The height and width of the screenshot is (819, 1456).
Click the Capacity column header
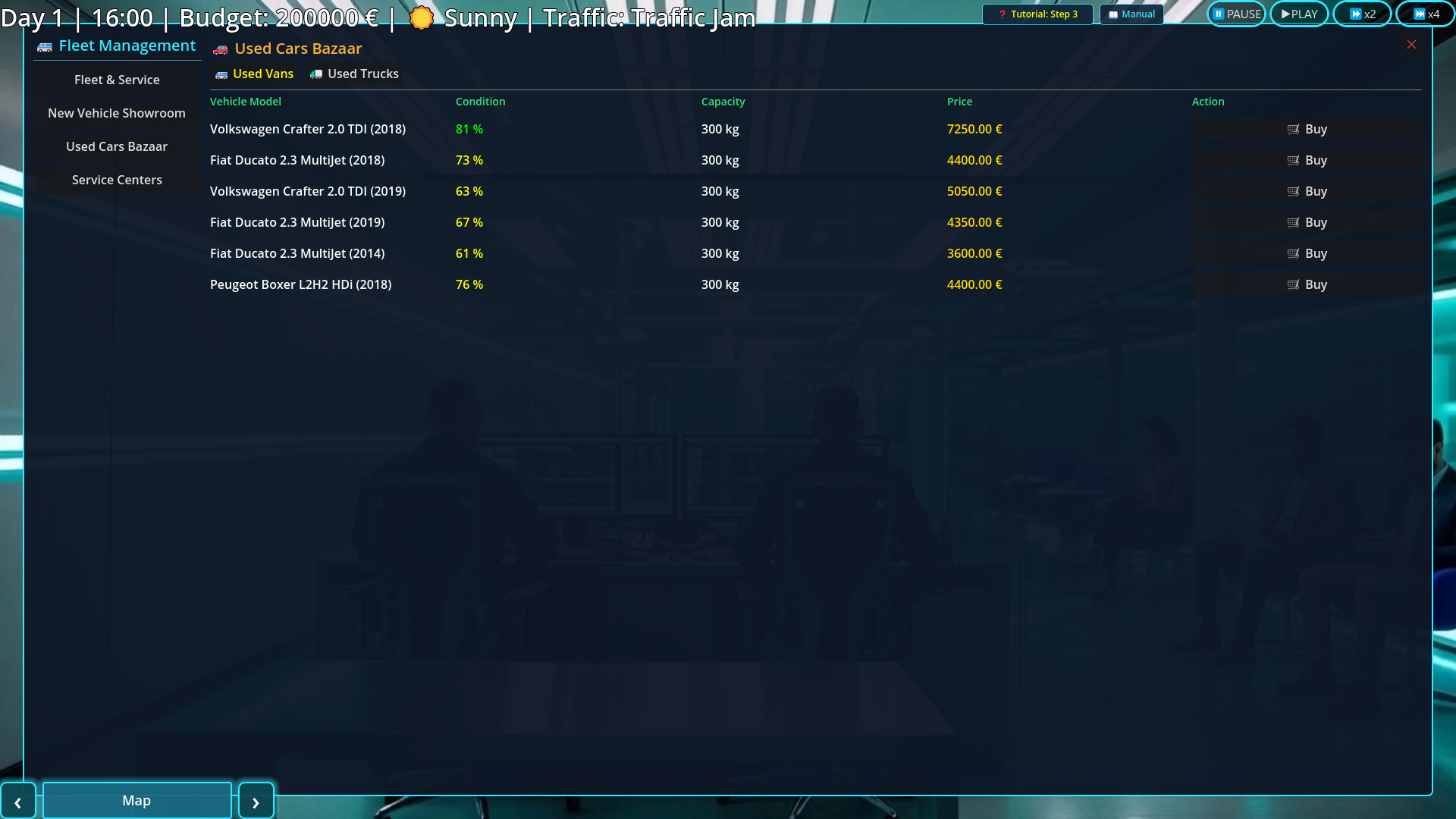[723, 102]
